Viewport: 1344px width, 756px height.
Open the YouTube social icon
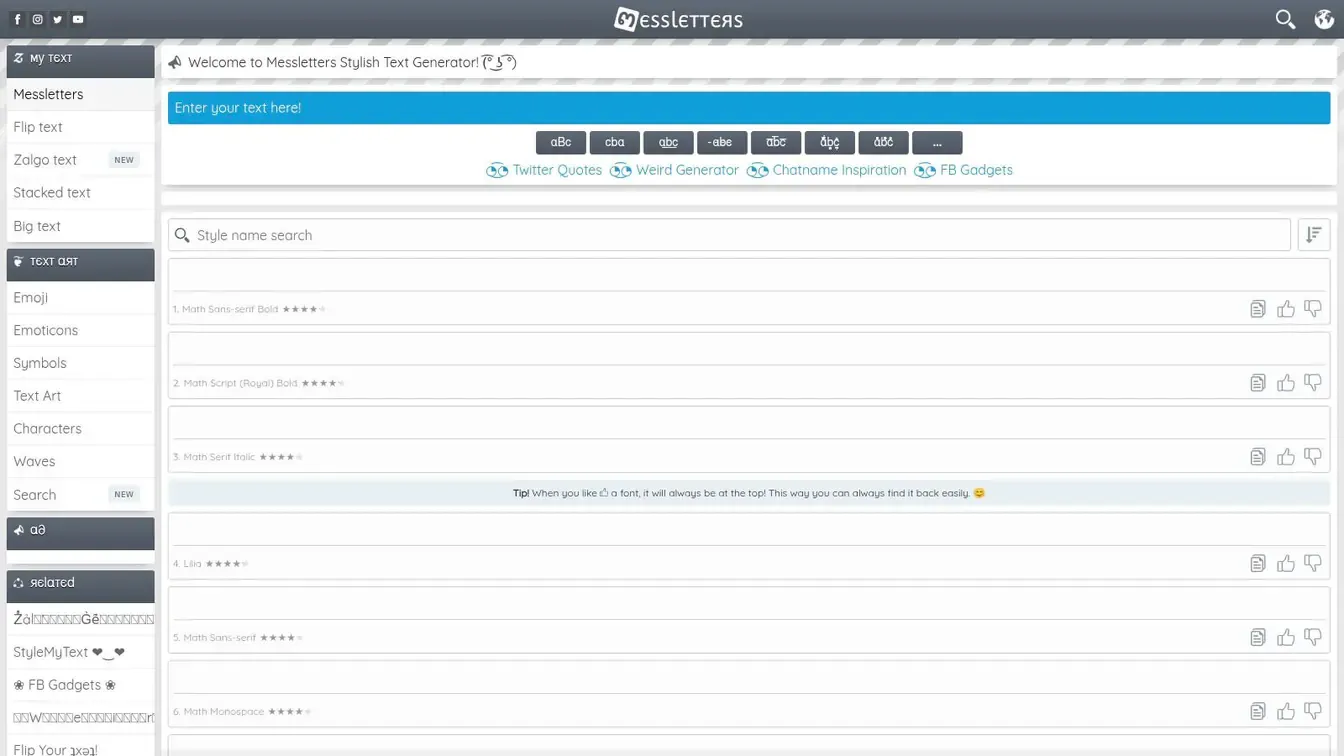coord(78,19)
